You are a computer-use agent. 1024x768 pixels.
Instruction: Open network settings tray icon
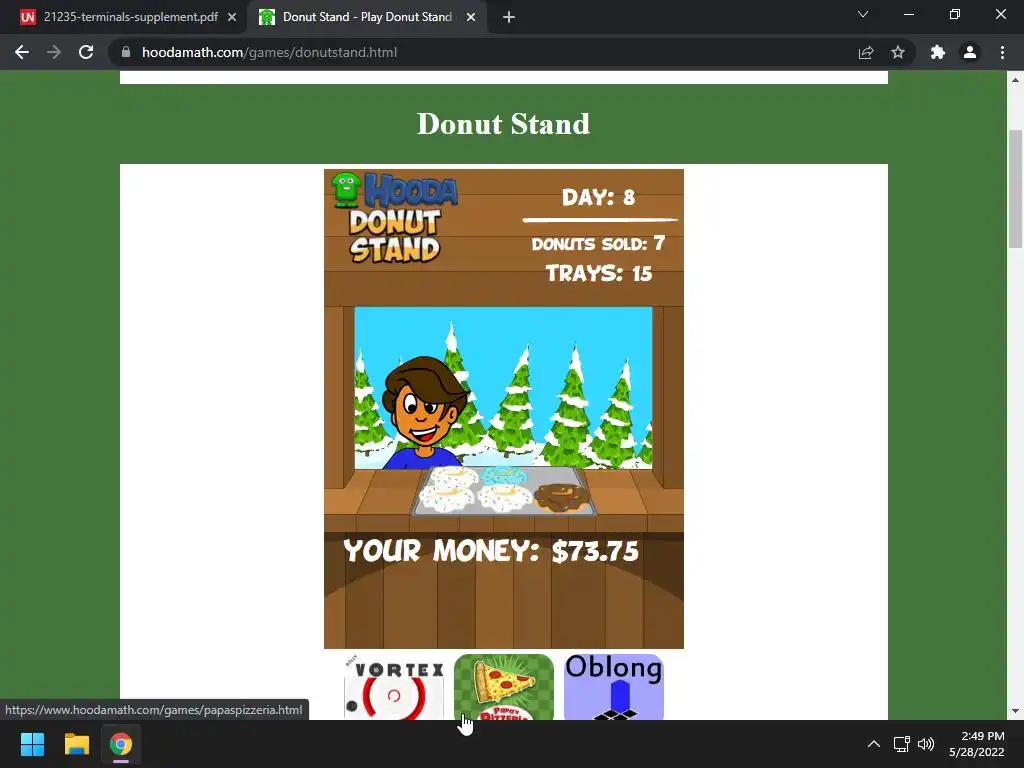902,744
